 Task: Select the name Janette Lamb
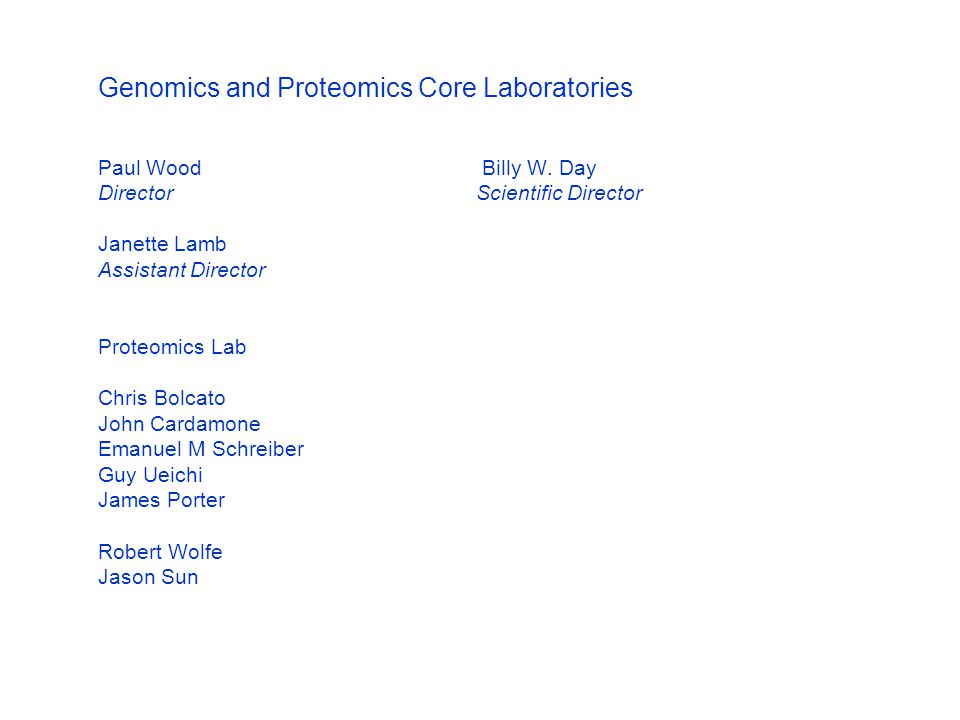[x=162, y=244]
